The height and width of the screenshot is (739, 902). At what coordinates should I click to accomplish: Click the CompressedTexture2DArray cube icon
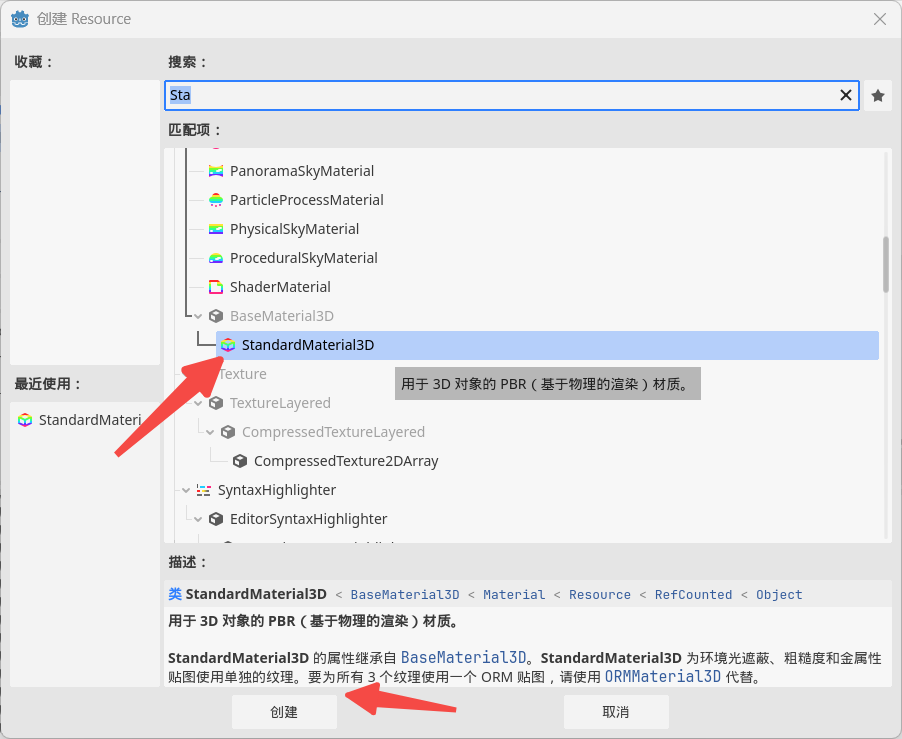point(240,461)
